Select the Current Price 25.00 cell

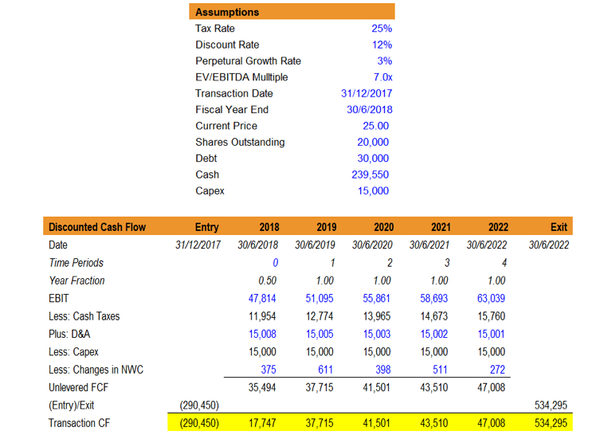coord(376,126)
